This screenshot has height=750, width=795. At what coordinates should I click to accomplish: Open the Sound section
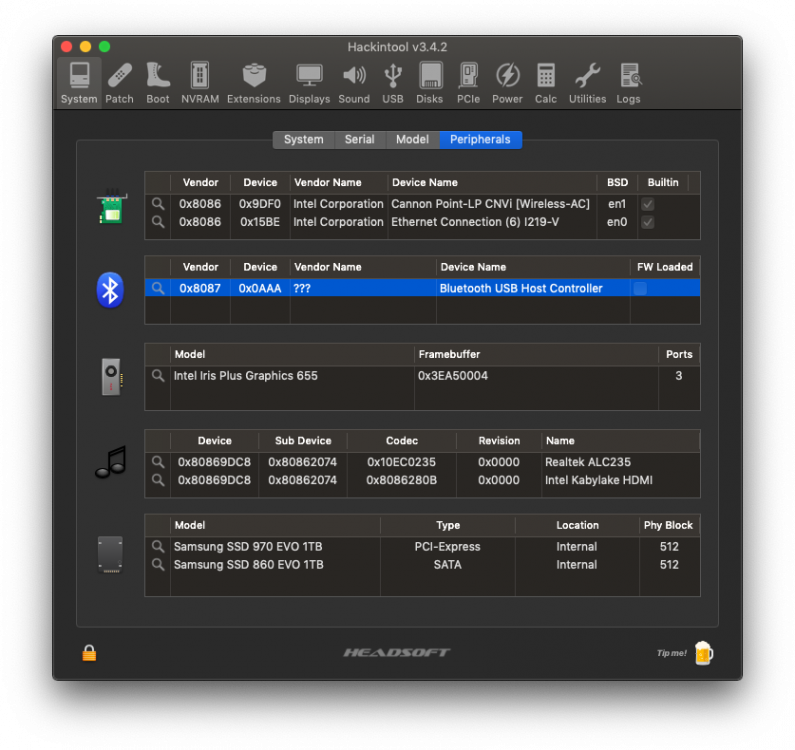[x=354, y=83]
